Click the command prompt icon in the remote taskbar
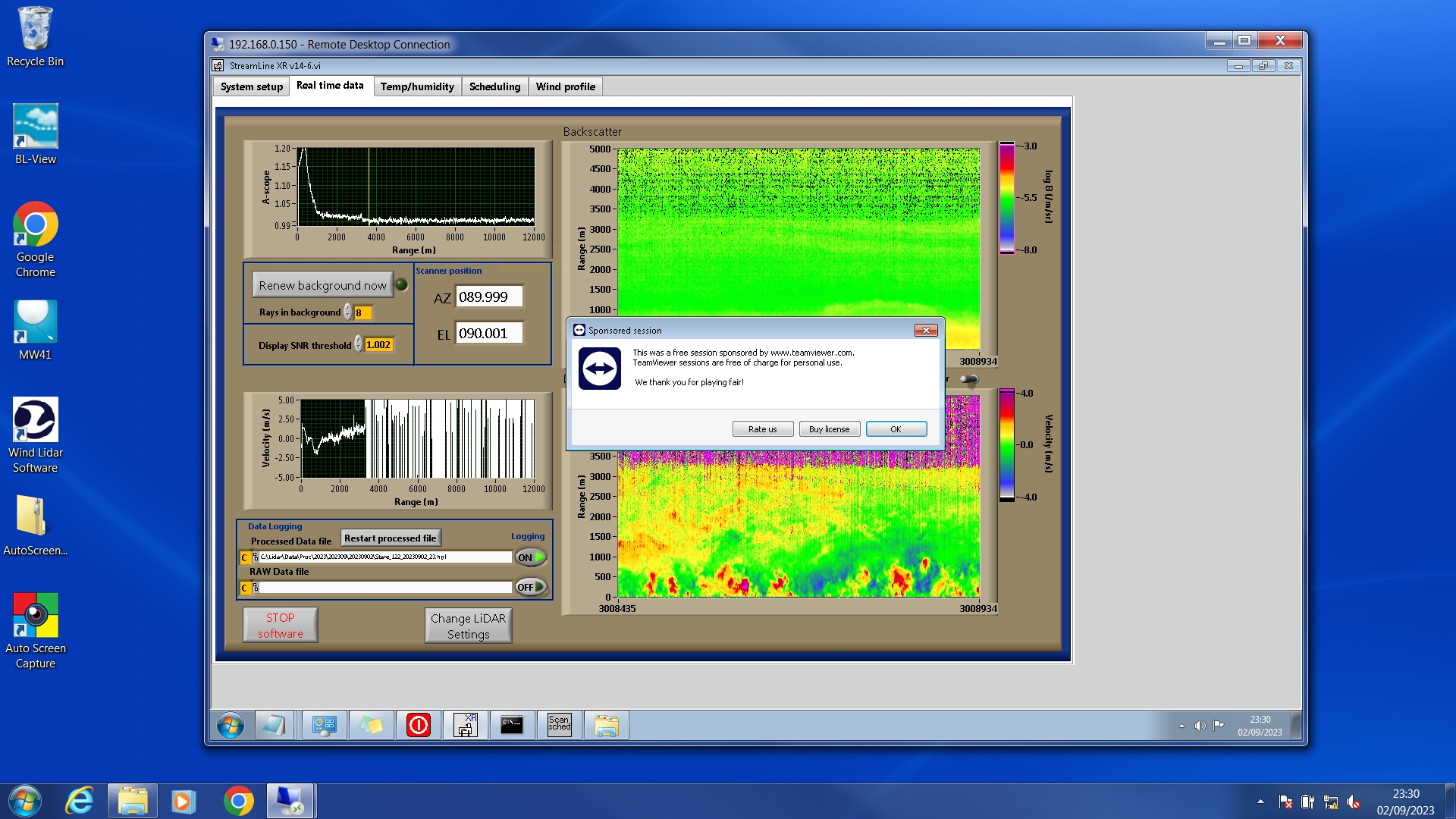Screen dimensions: 1456x819 pyautogui.click(x=512, y=726)
